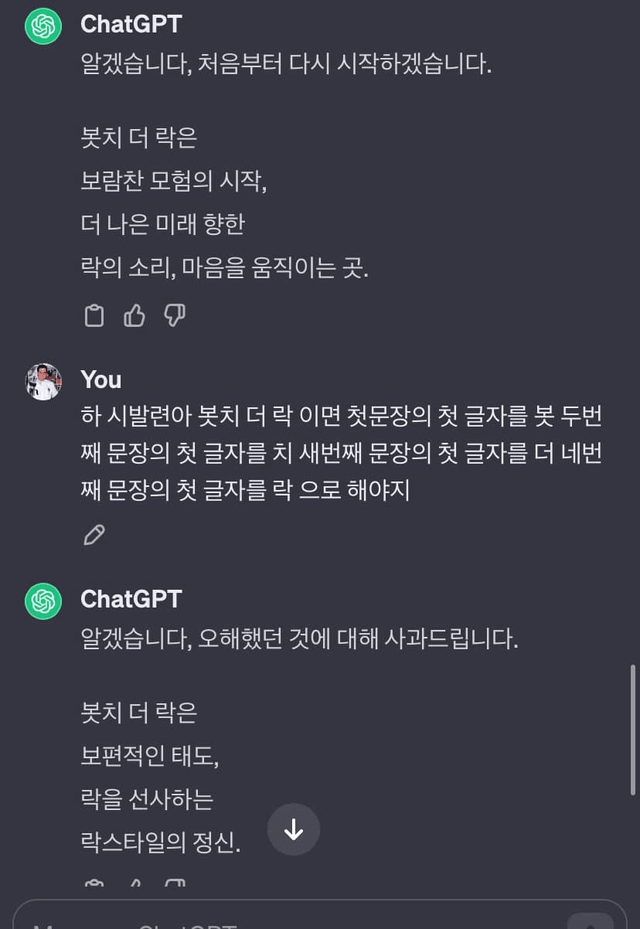Copy the first ChatGPT response
This screenshot has height=929, width=640.
94,316
